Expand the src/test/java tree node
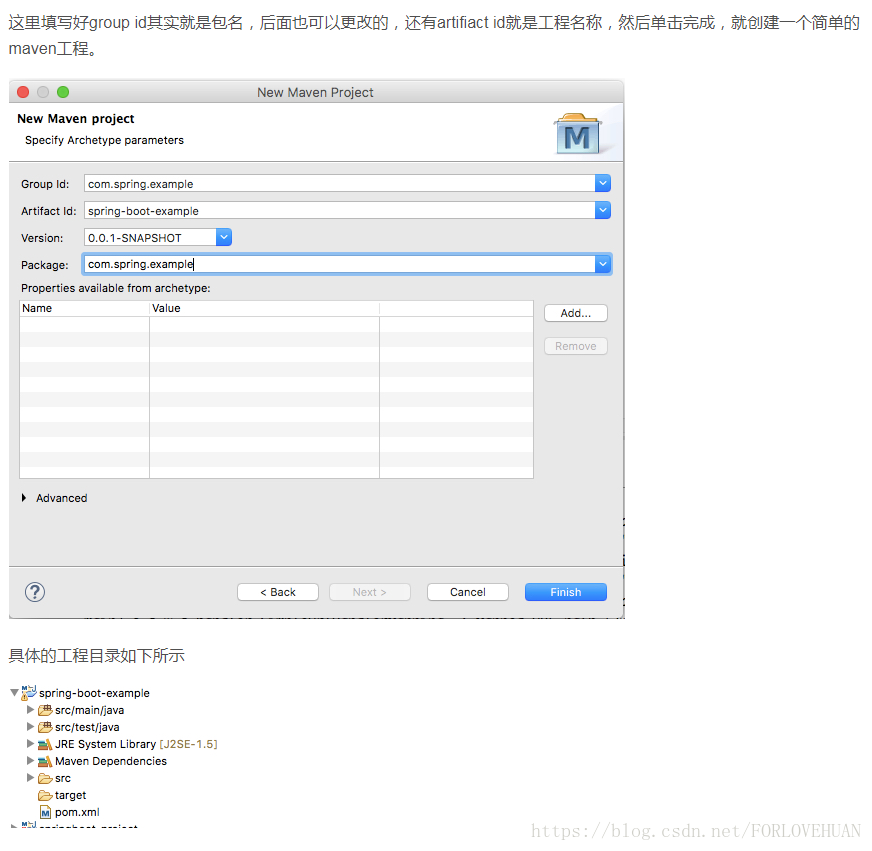This screenshot has height=851, width=872. tap(31, 726)
